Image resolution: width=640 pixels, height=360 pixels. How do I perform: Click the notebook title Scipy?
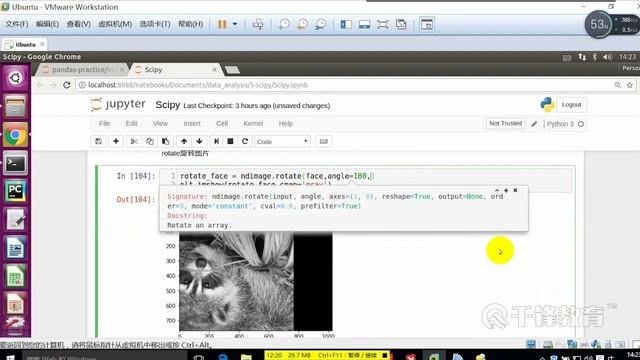pos(168,105)
